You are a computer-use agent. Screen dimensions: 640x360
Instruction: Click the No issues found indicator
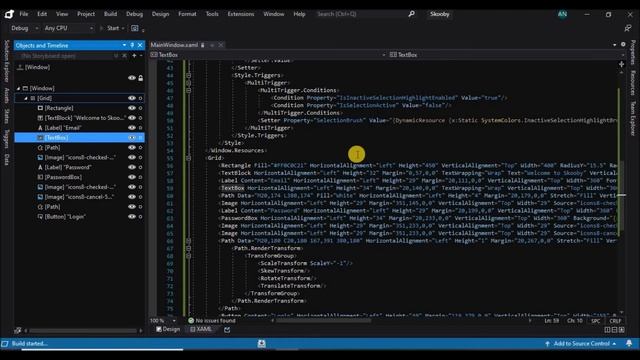[x=212, y=321]
